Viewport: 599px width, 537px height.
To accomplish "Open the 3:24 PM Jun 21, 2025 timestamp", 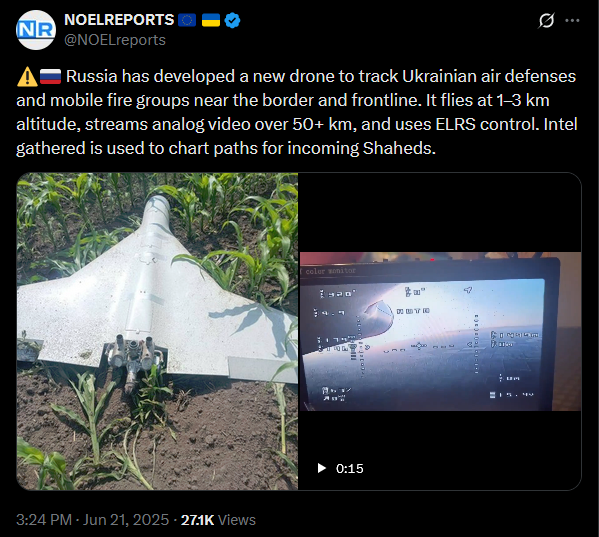I will coord(92,520).
